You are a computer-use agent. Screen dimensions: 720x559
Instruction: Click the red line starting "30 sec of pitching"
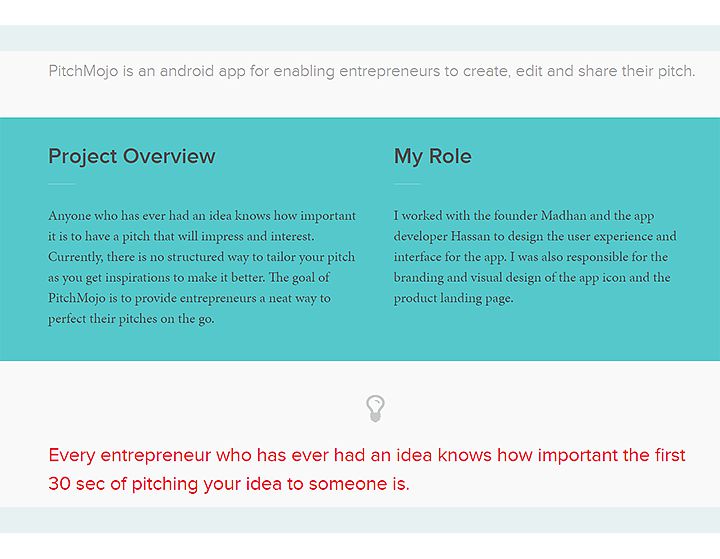[228, 484]
